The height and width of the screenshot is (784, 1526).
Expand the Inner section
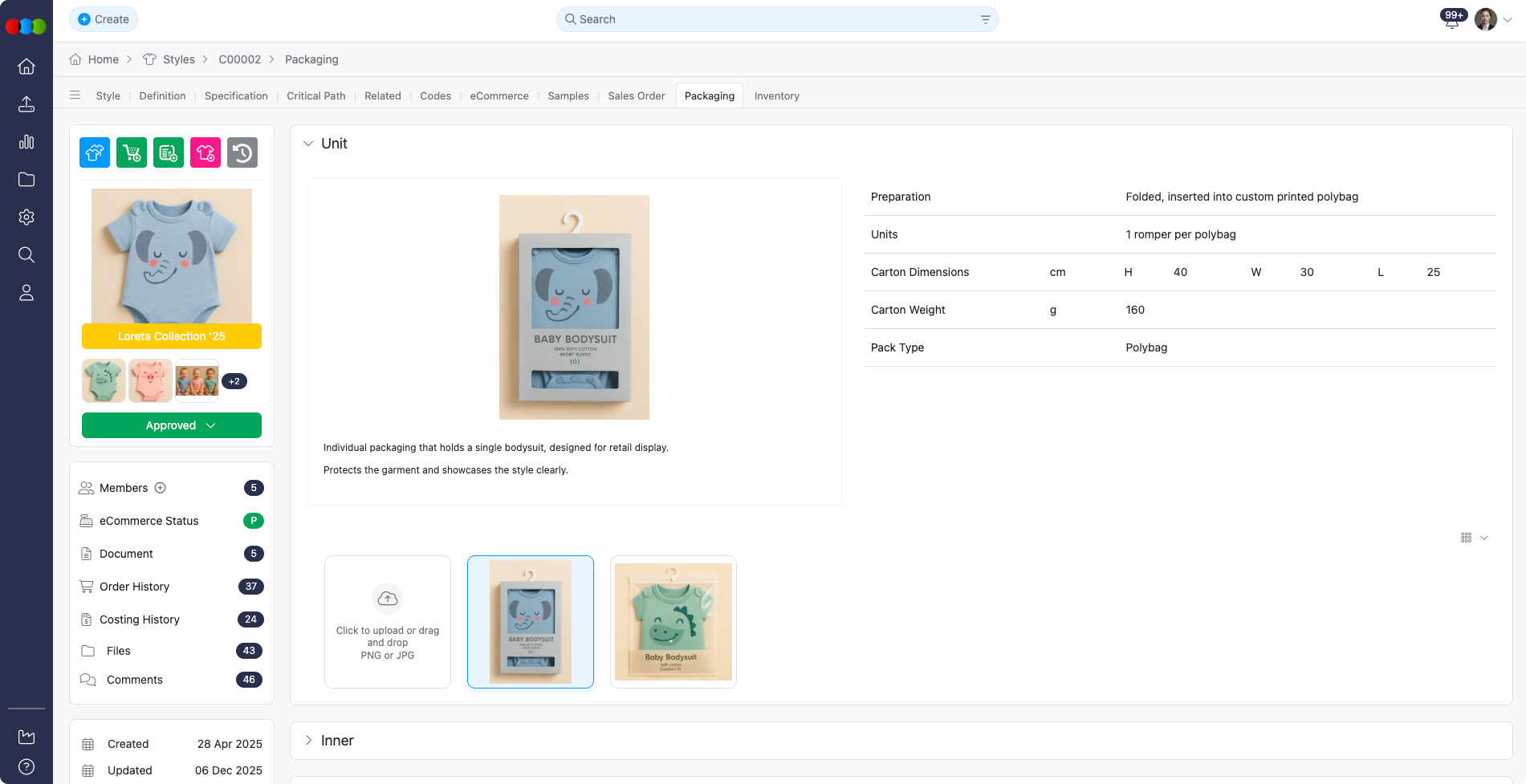pos(308,741)
